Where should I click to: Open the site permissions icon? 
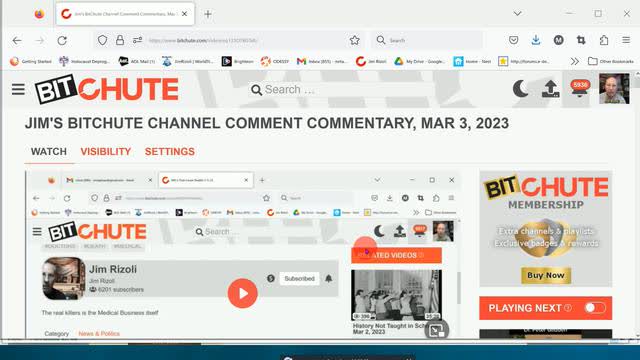click(137, 40)
